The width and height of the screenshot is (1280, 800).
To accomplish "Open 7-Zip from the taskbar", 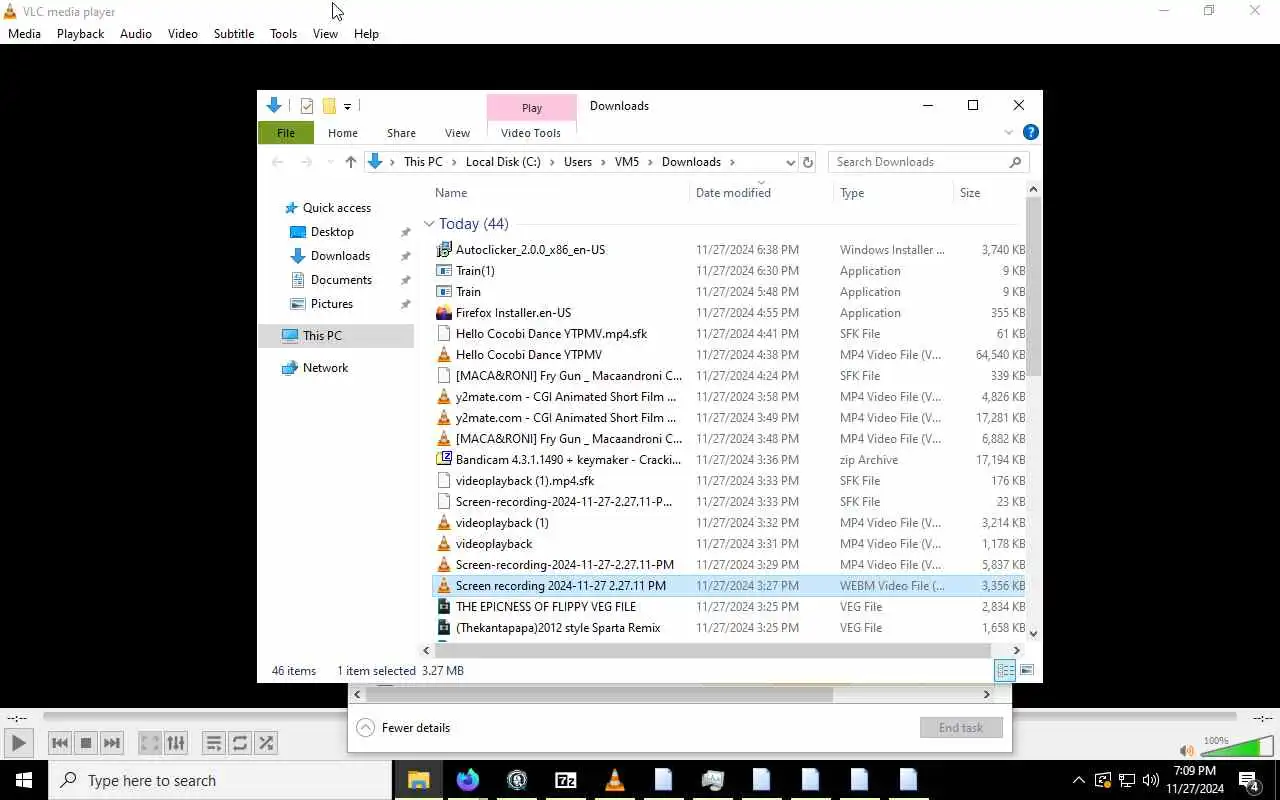I will point(565,780).
